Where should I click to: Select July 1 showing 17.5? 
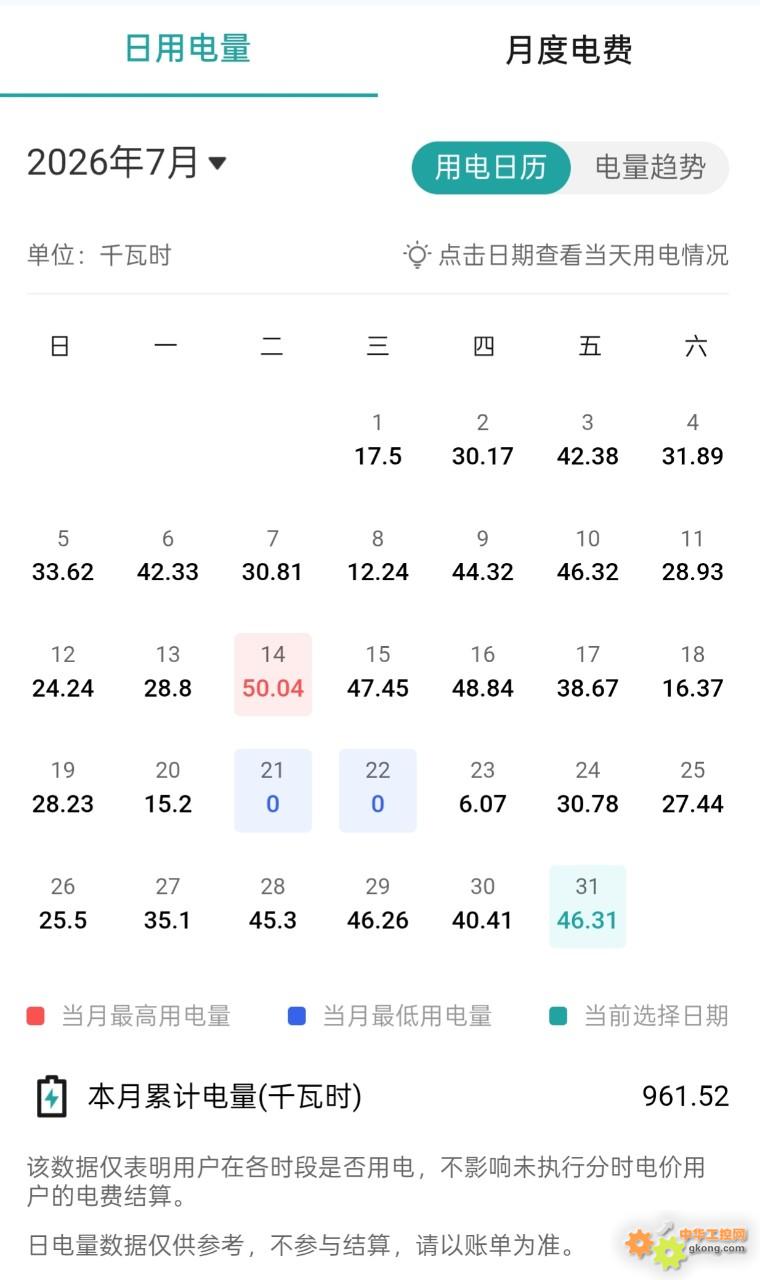[x=378, y=441]
